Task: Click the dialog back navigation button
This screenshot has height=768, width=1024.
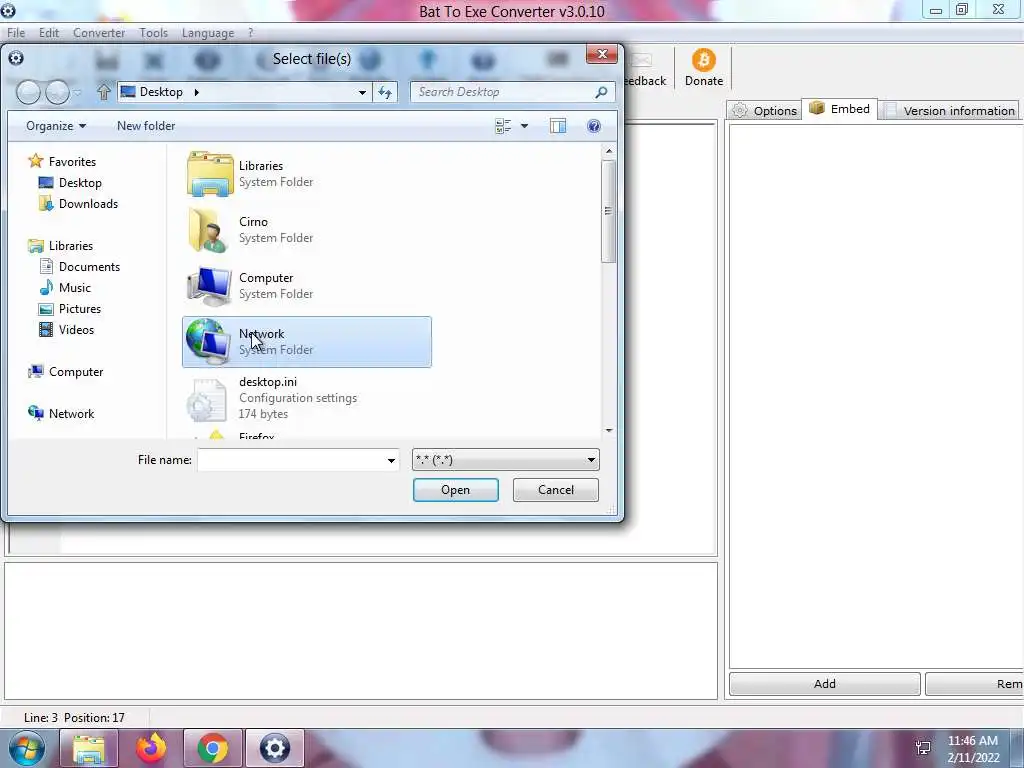Action: point(29,92)
